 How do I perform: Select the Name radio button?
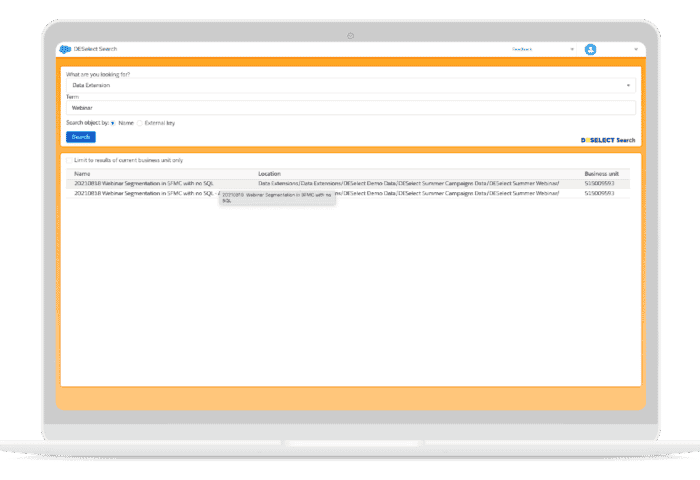tap(113, 123)
